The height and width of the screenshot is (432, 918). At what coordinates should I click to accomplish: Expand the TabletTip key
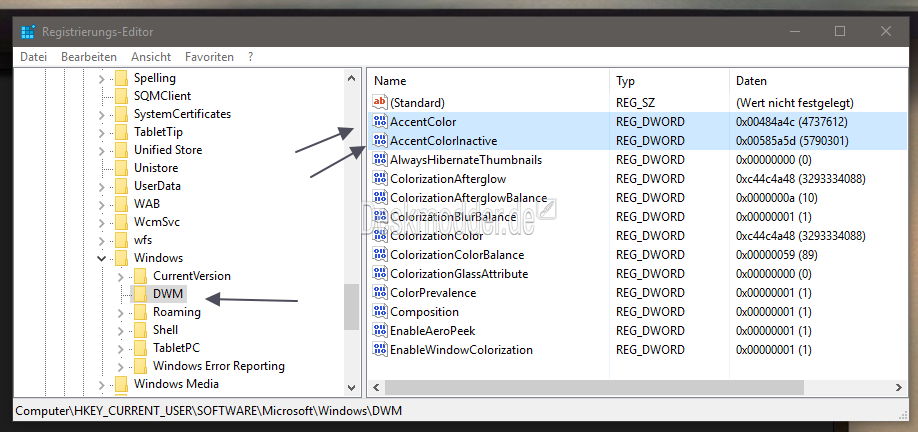(102, 133)
